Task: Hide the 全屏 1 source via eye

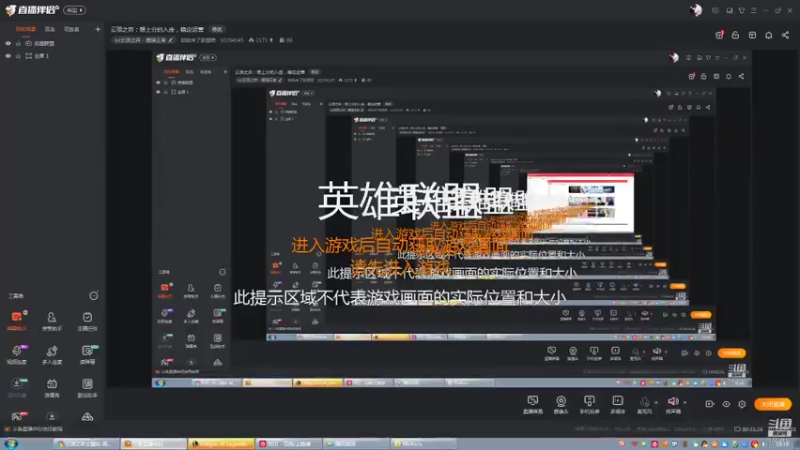Action: pos(8,56)
